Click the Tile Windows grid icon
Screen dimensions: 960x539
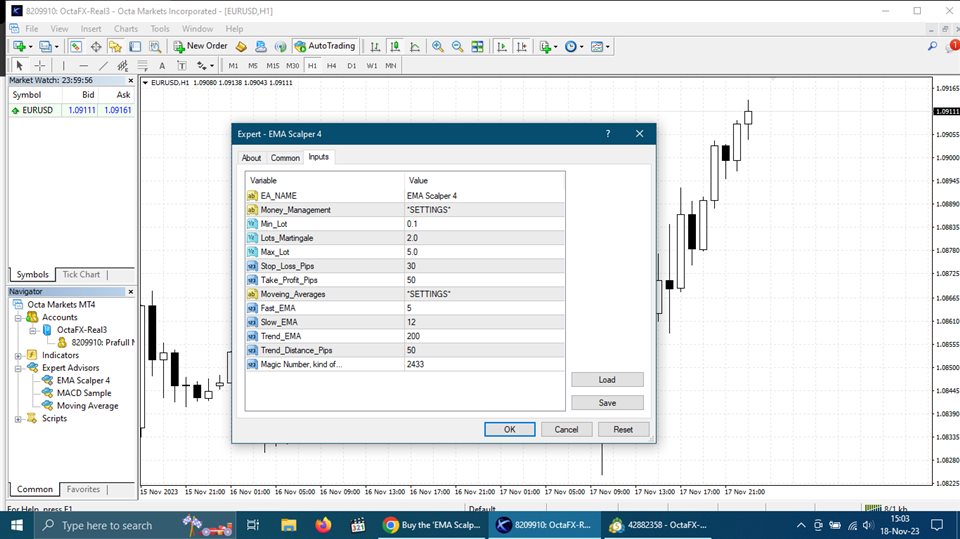(x=477, y=46)
